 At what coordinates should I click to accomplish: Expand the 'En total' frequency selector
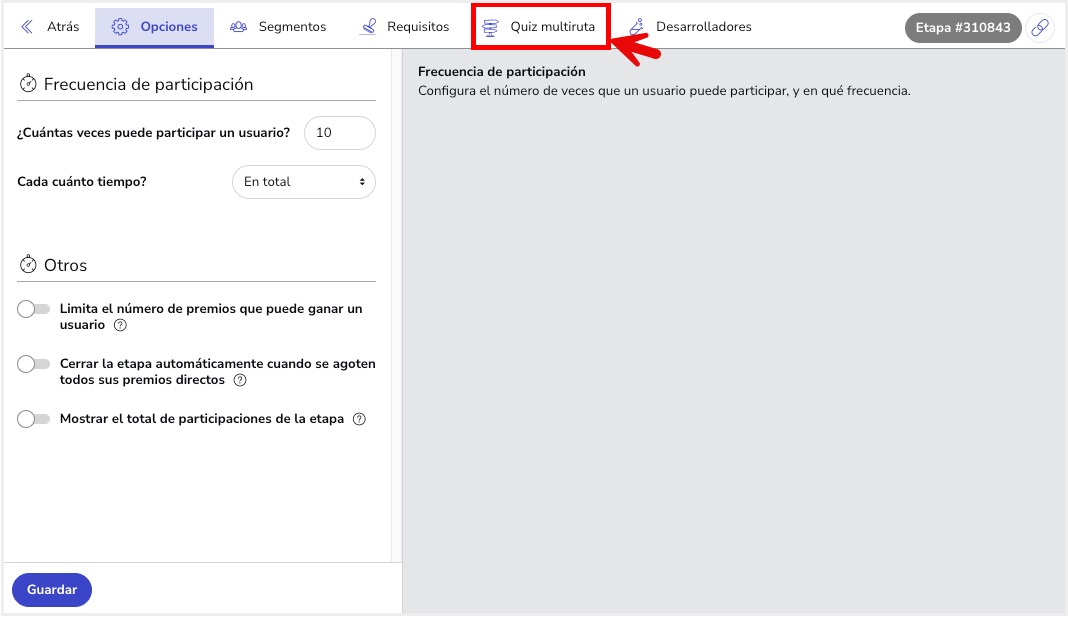pyautogui.click(x=303, y=181)
